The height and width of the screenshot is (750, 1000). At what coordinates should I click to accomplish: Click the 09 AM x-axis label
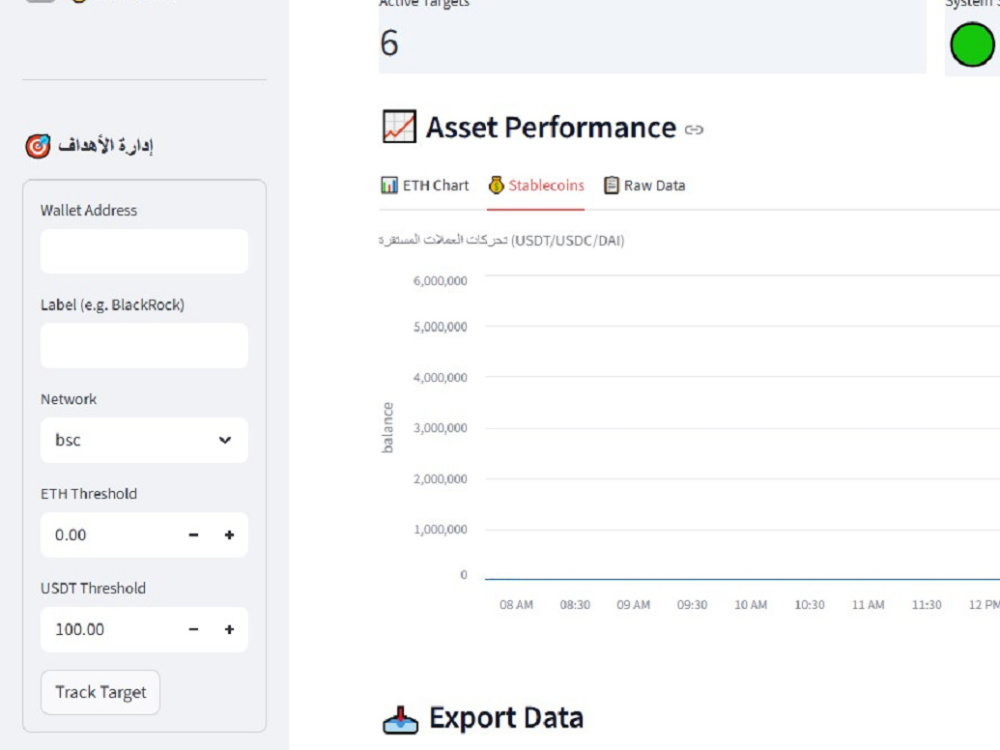point(633,605)
